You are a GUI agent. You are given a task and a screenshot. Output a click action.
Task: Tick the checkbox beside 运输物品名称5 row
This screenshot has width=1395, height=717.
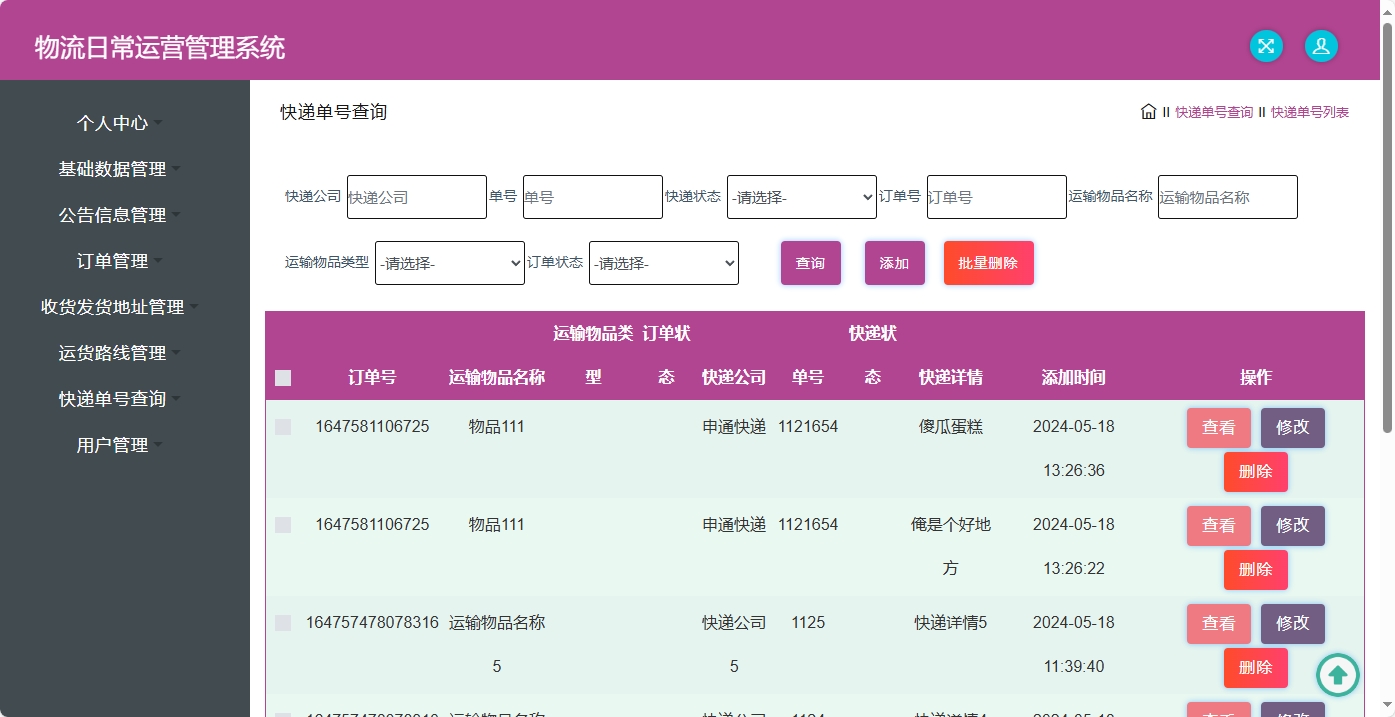point(282,622)
